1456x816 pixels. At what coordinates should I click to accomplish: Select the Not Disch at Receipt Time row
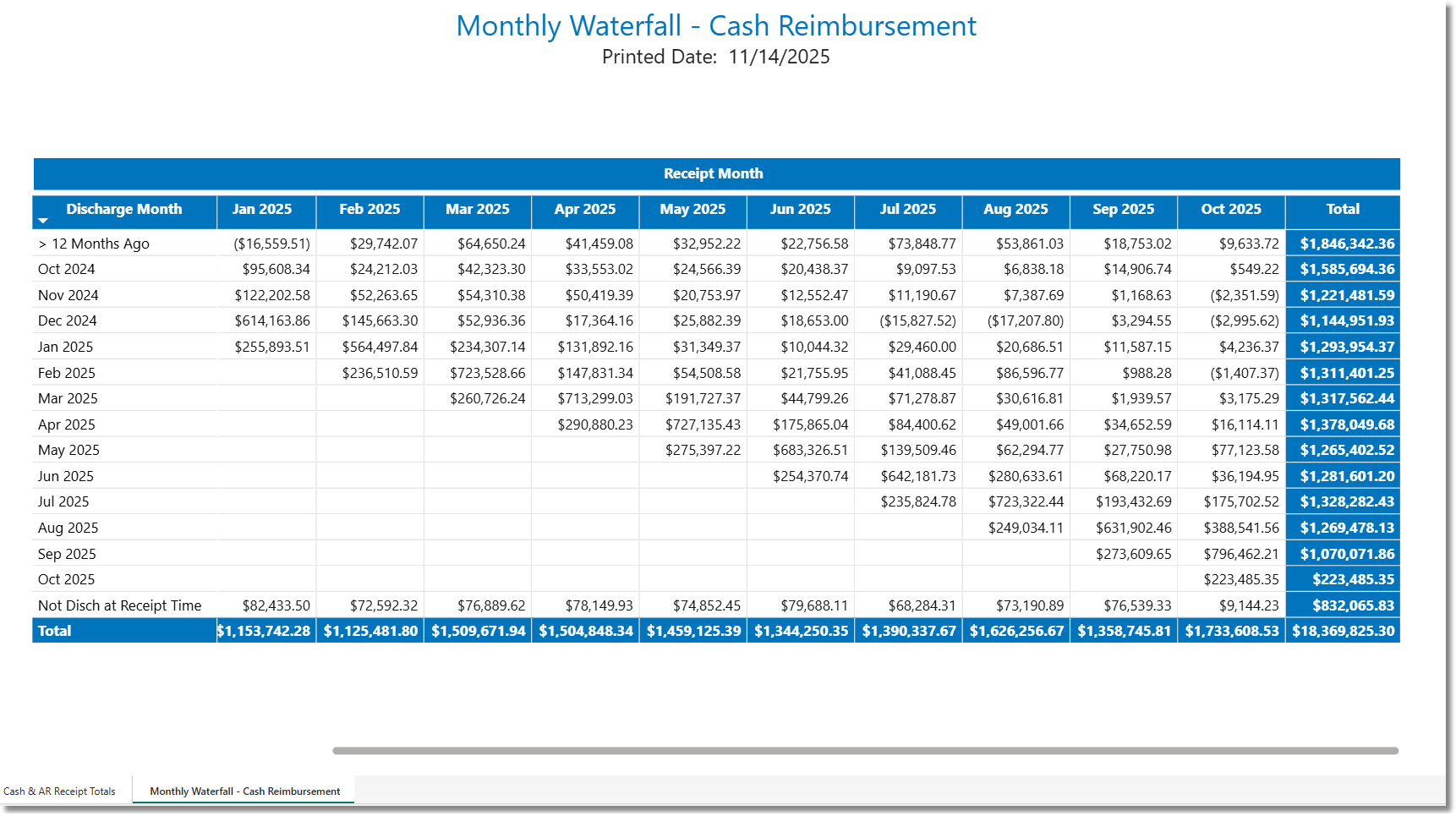pyautogui.click(x=118, y=605)
